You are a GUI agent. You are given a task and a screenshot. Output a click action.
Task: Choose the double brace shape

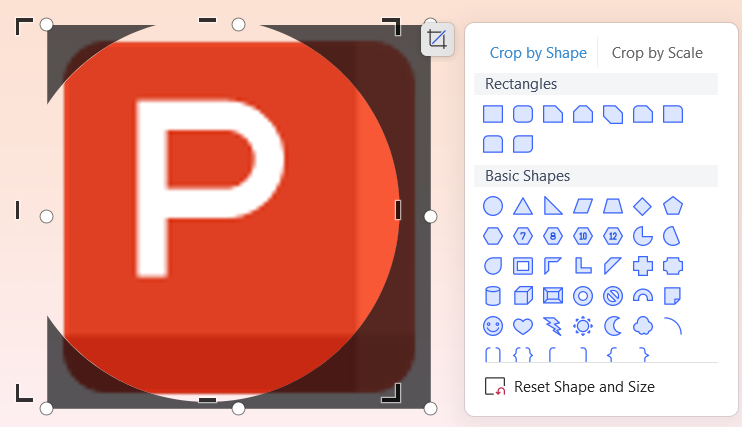click(x=523, y=355)
